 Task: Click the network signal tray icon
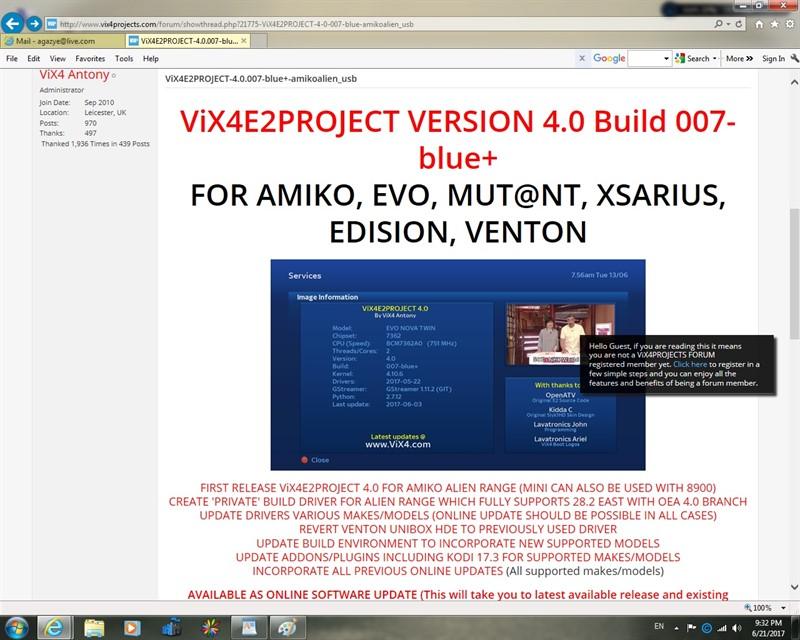click(721, 628)
